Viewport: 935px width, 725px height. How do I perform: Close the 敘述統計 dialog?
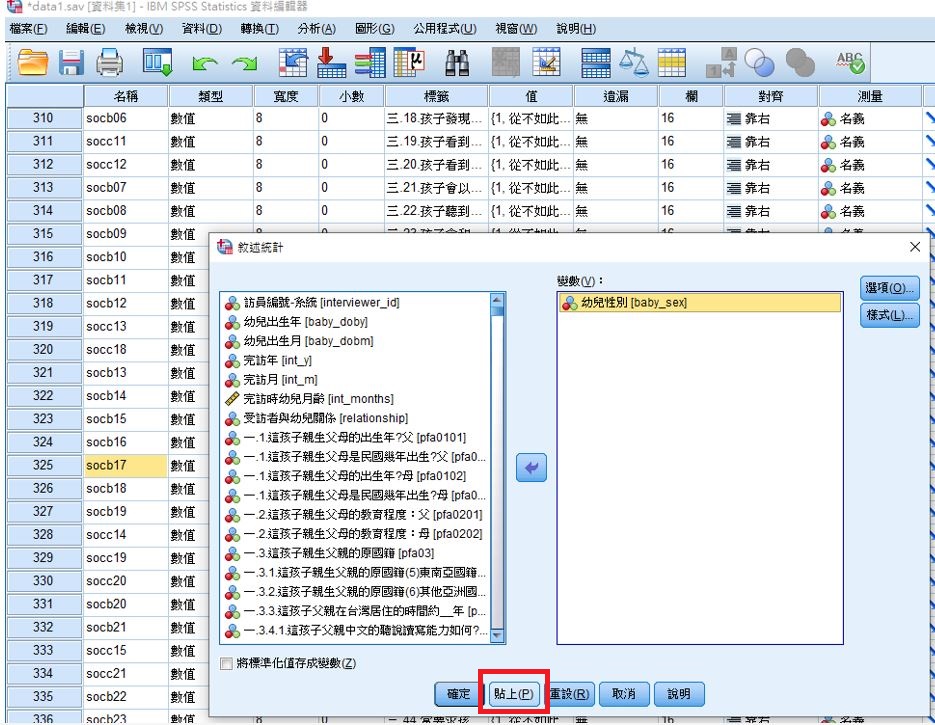point(914,246)
